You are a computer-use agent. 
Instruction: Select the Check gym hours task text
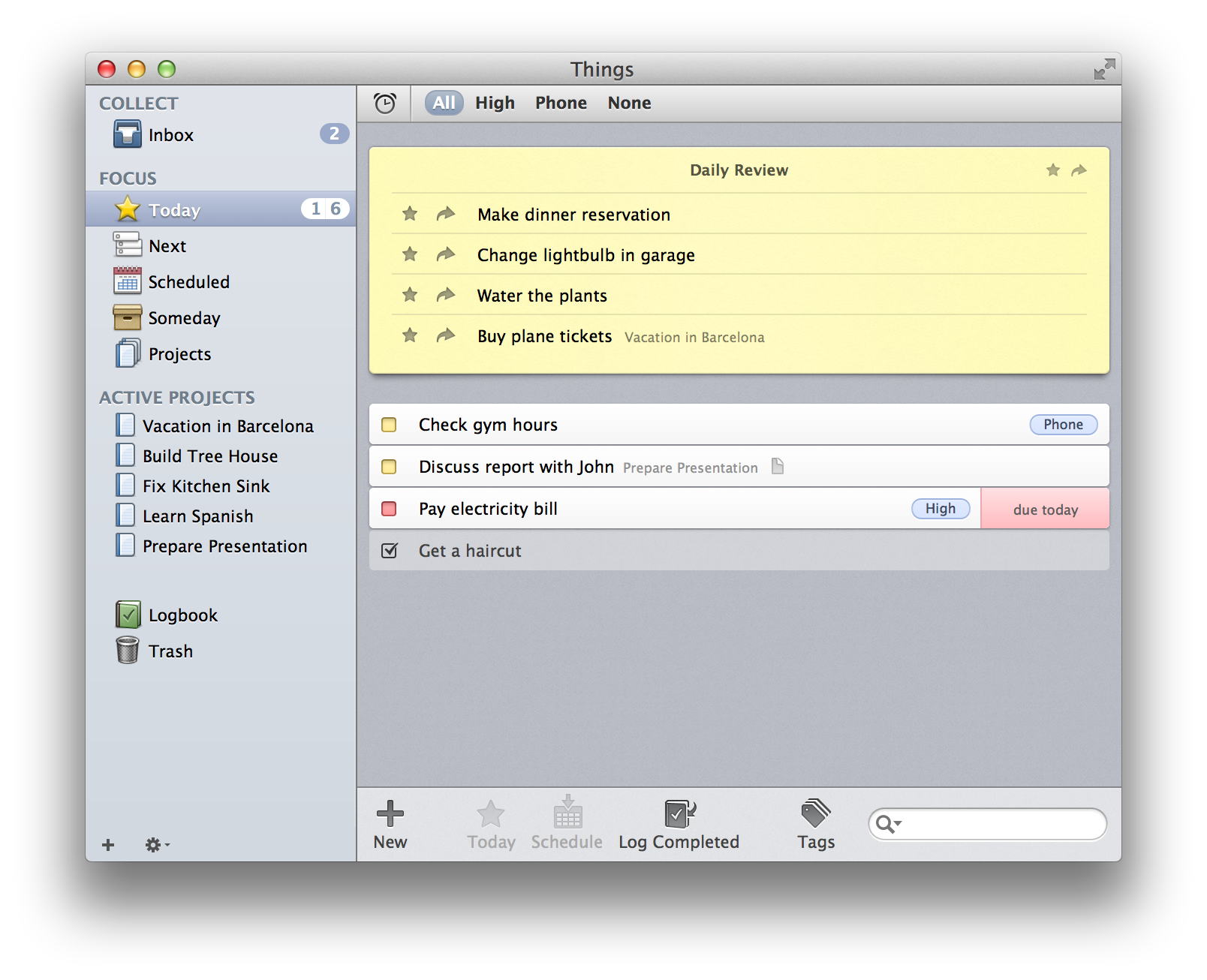point(488,425)
